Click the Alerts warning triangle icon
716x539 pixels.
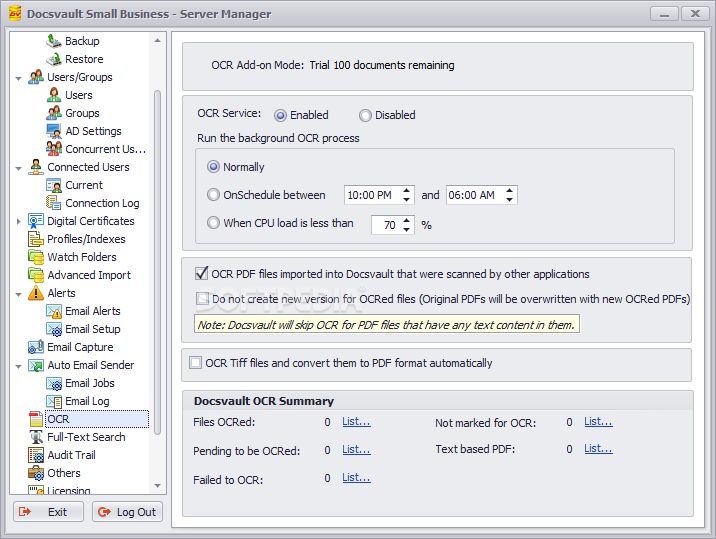click(x=36, y=293)
